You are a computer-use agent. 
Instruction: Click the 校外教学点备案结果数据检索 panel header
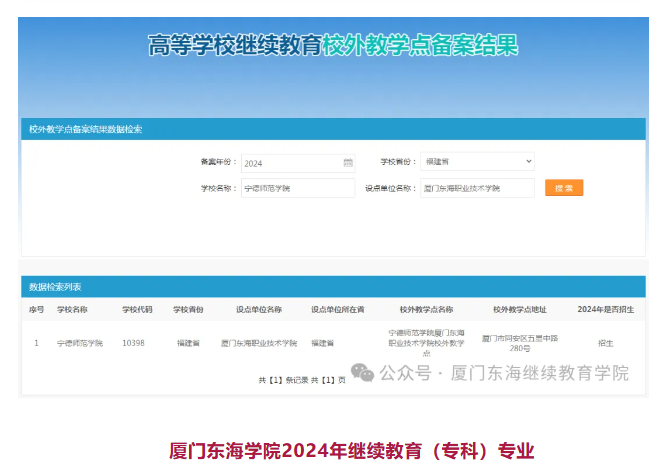click(x=85, y=129)
